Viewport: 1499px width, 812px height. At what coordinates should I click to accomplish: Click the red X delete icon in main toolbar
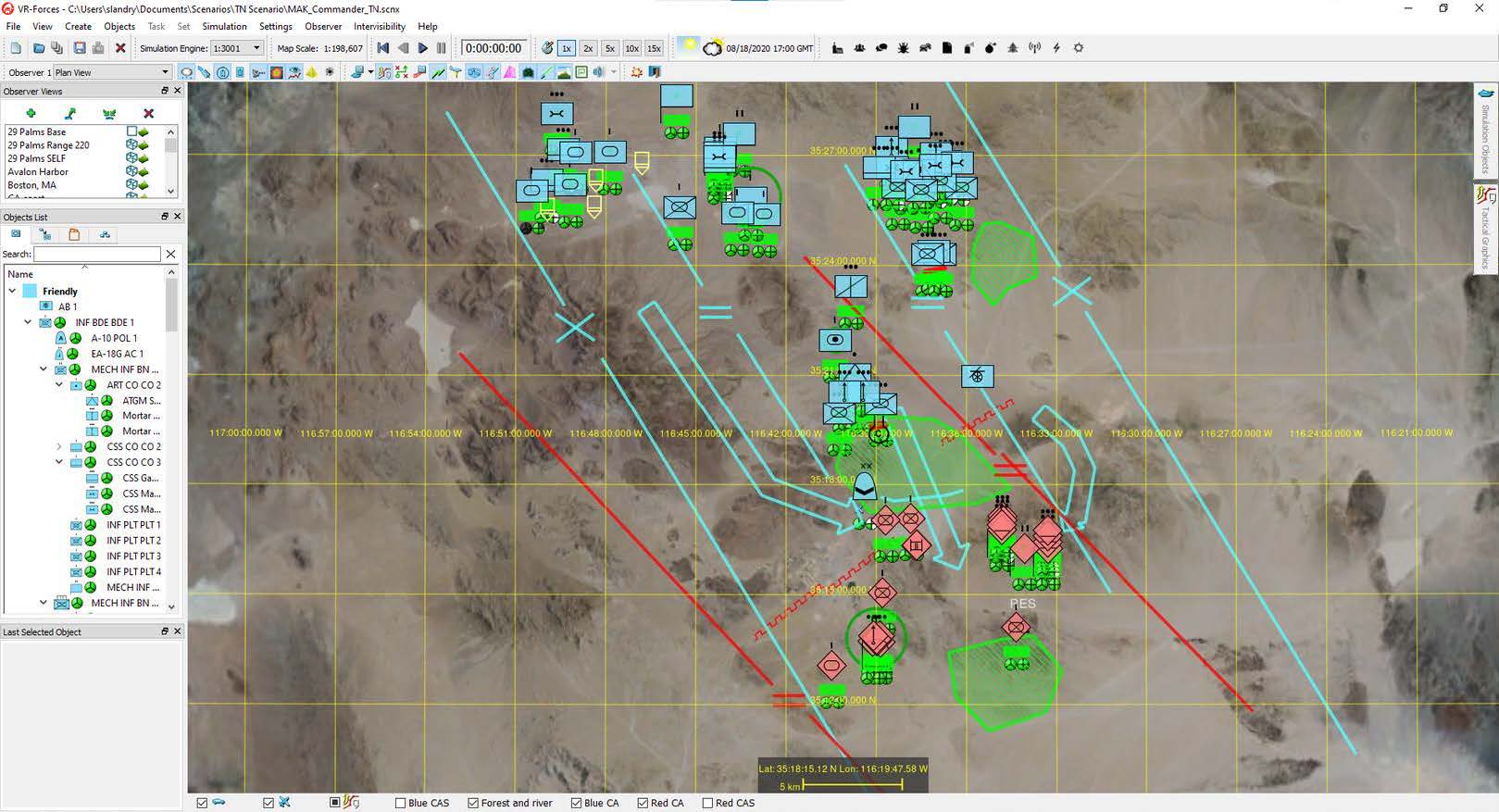pos(120,48)
